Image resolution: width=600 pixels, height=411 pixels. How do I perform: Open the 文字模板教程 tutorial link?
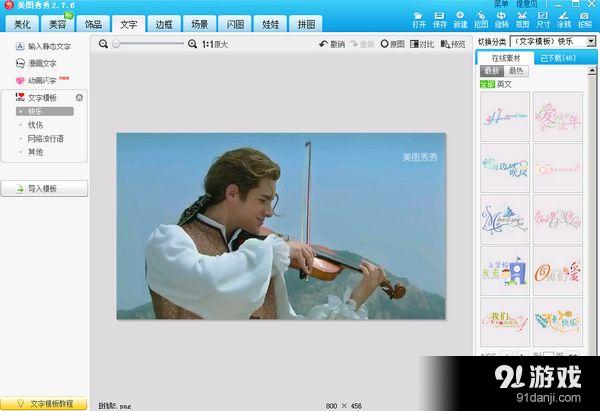tap(44, 404)
